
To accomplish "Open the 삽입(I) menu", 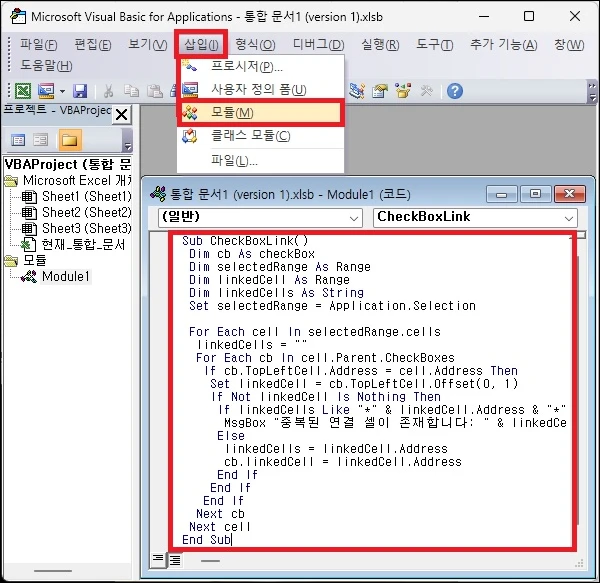I will pyautogui.click(x=201, y=44).
